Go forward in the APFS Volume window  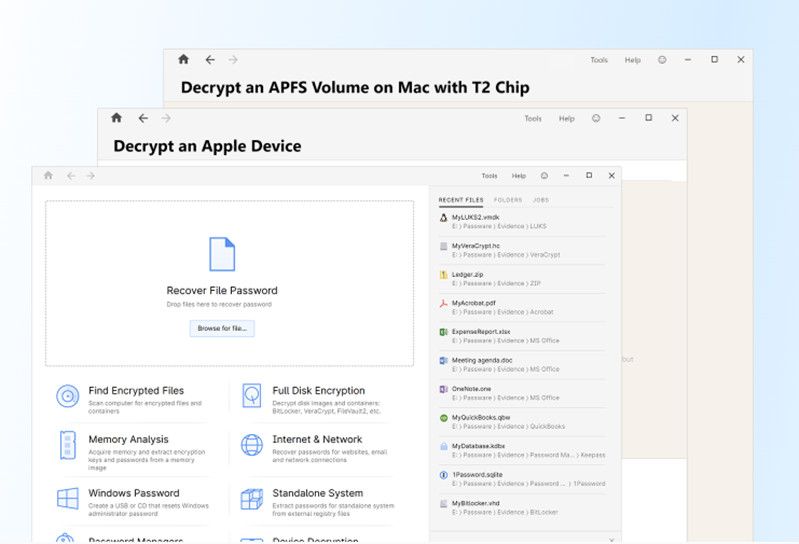point(233,60)
